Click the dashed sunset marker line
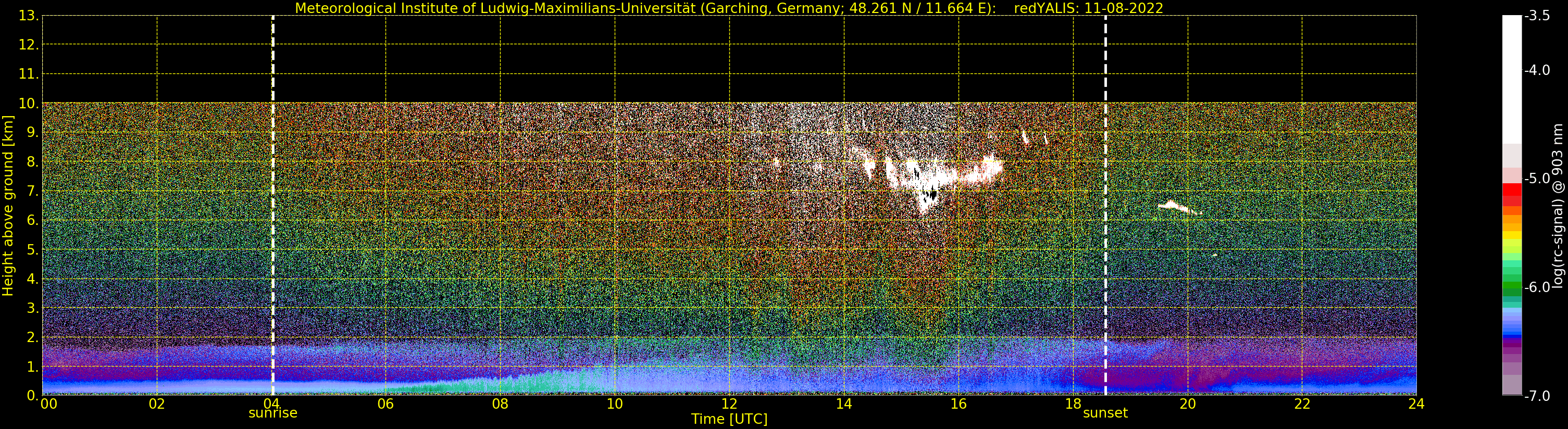The height and width of the screenshot is (429, 1568). click(1105, 205)
